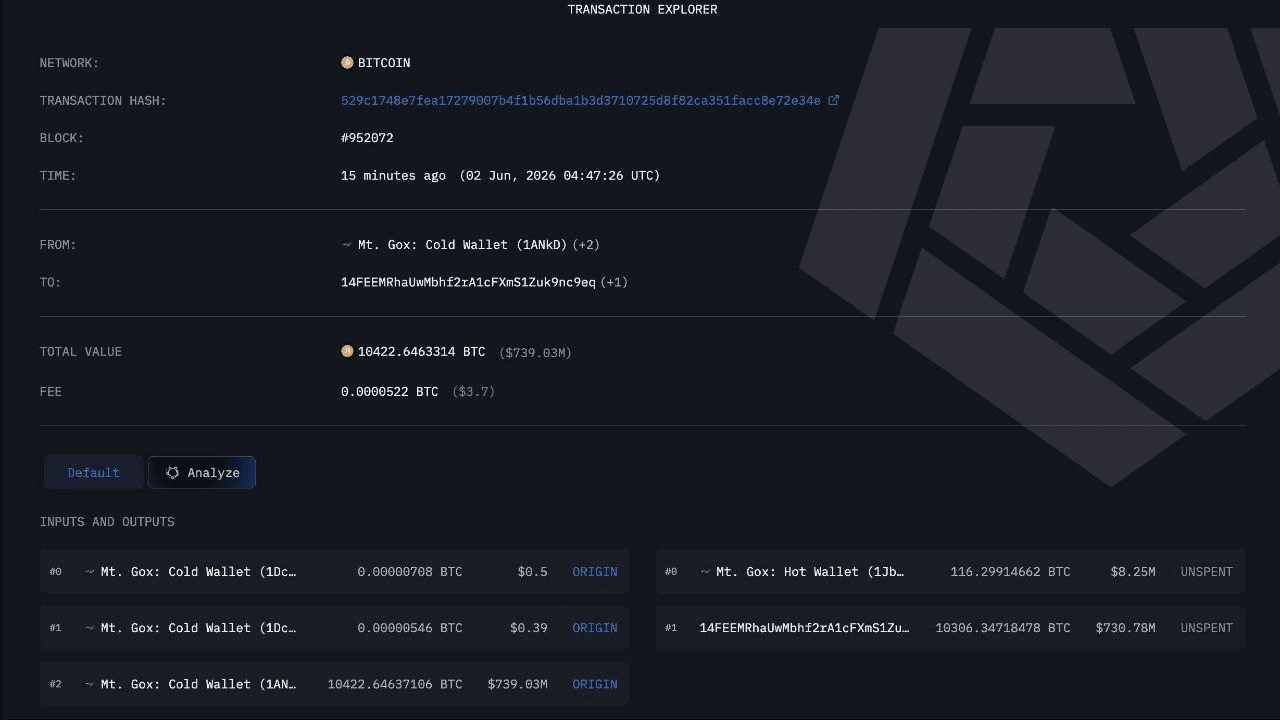Image resolution: width=1280 pixels, height=720 pixels.
Task: Expand the (+1) additional recipients
Action: point(614,283)
